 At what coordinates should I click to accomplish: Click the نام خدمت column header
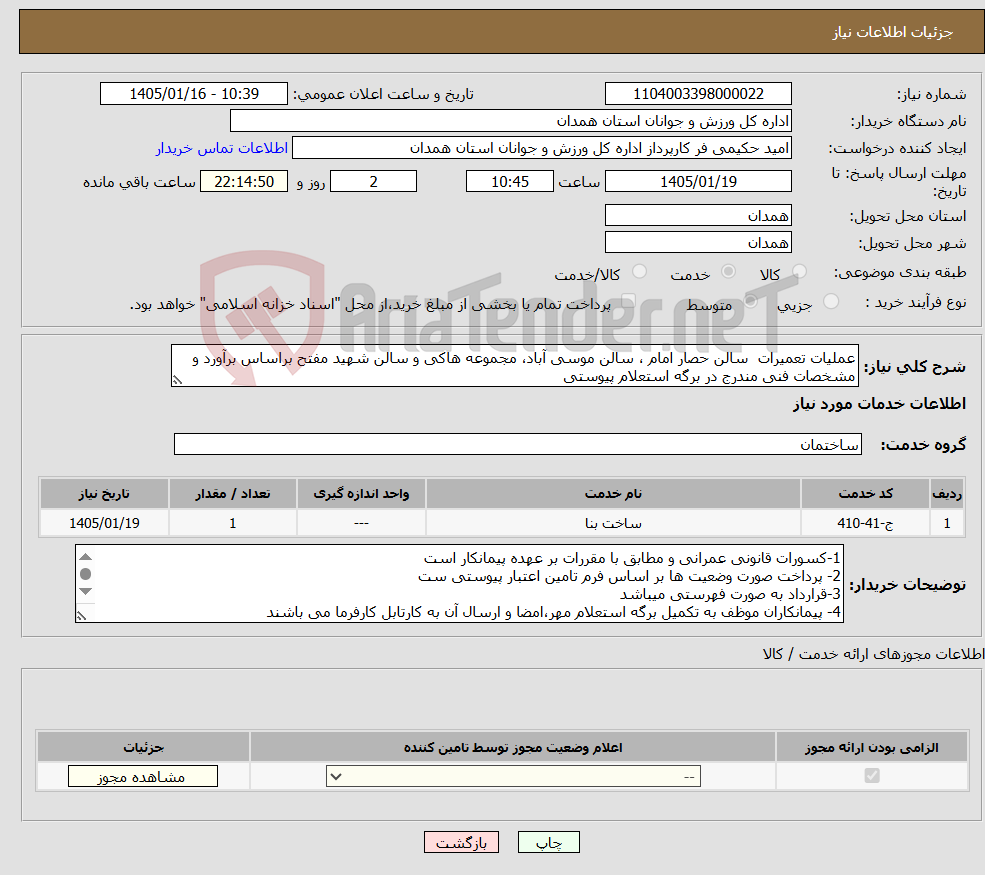coord(613,494)
